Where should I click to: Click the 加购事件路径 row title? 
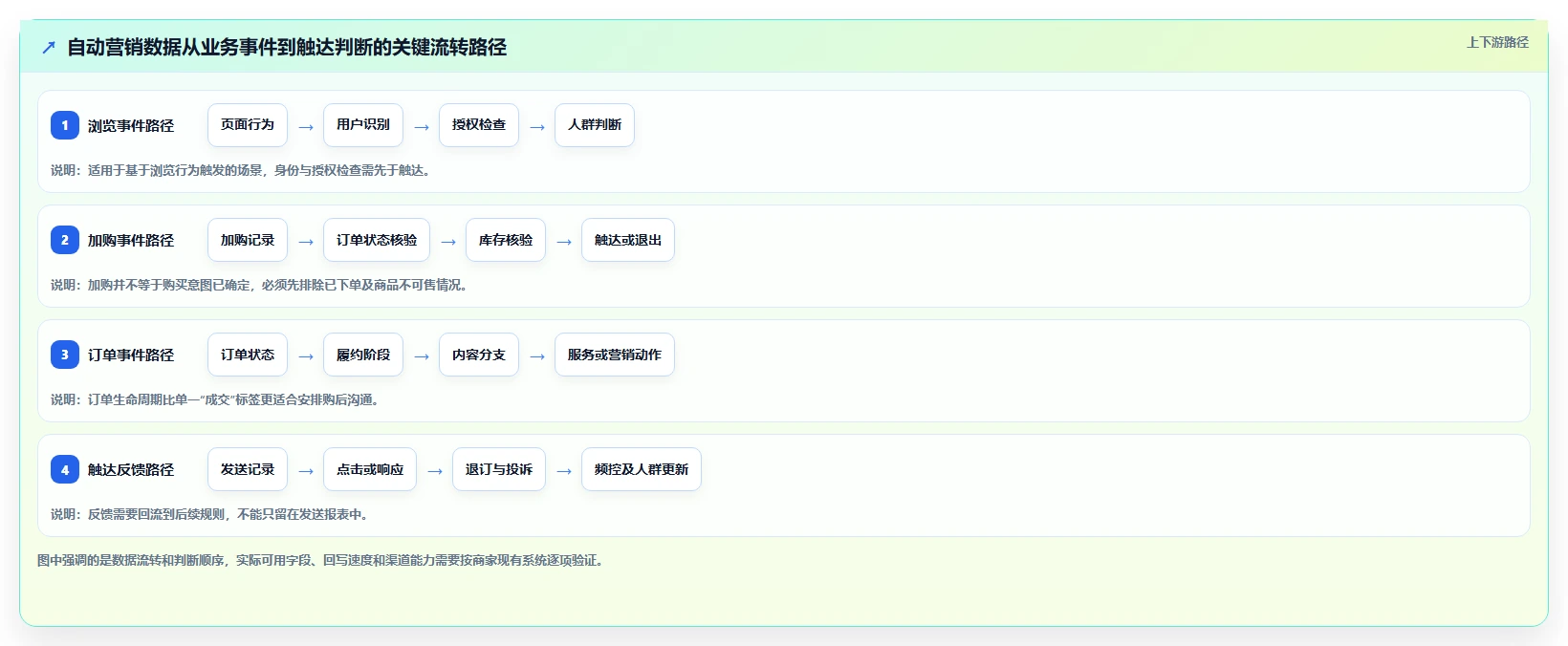[131, 240]
